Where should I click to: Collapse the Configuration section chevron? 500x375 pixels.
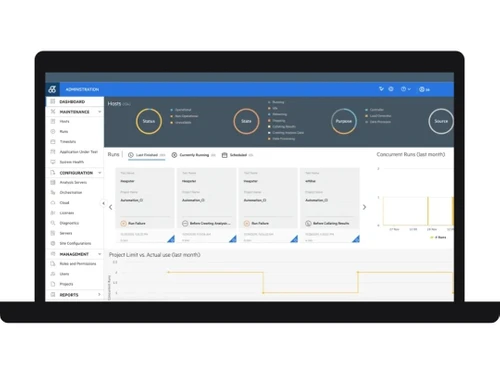click(x=99, y=173)
